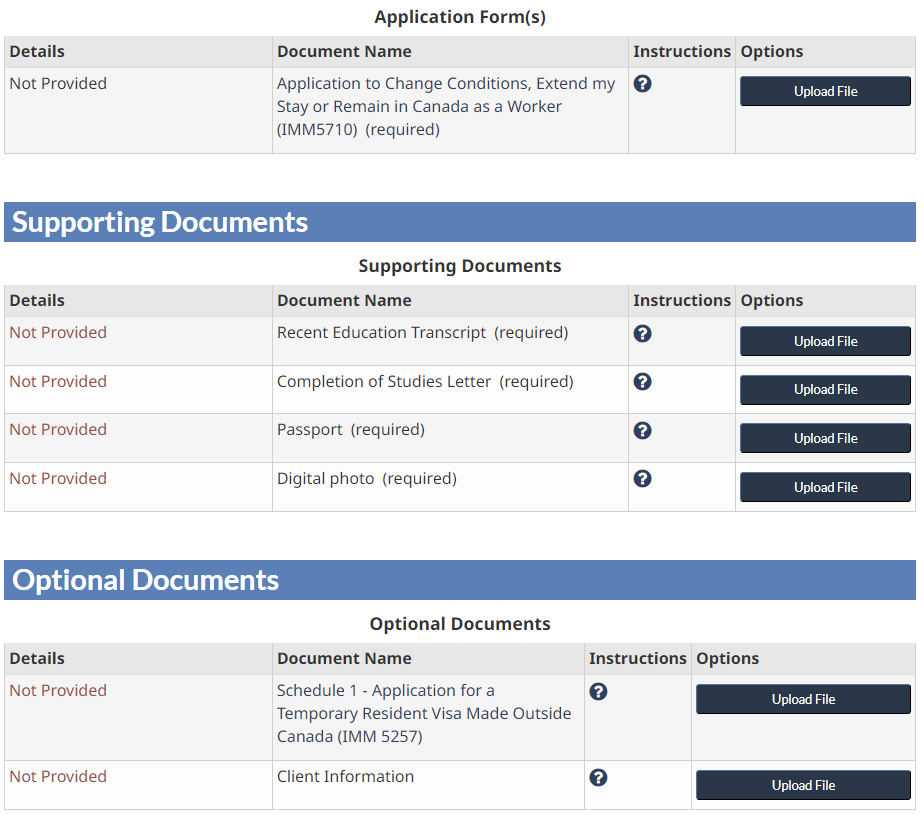Click 'Not Provided' status for IMM5710 form
The image size is (924, 827).
click(x=58, y=84)
